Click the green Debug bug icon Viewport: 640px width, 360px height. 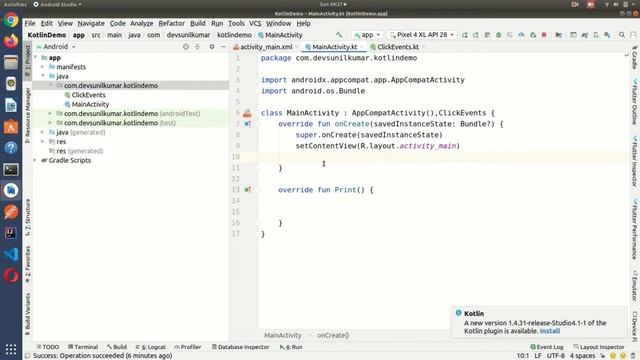pos(498,35)
